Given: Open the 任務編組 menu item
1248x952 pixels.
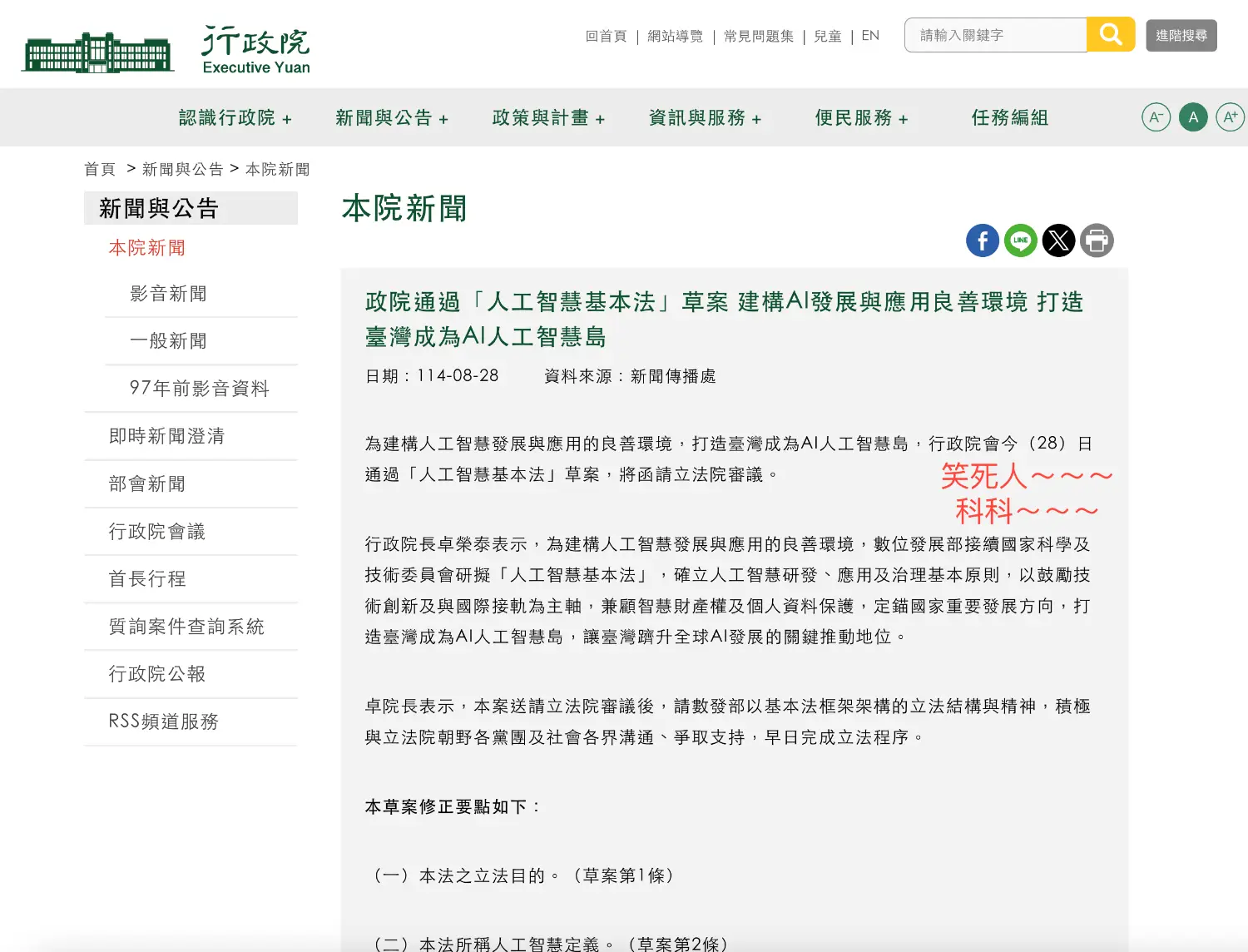Looking at the screenshot, I should [1009, 118].
